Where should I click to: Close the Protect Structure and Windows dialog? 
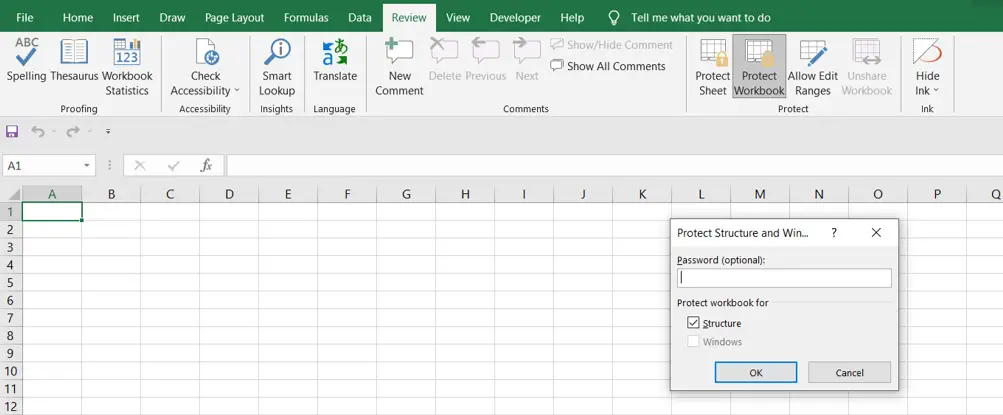(876, 233)
